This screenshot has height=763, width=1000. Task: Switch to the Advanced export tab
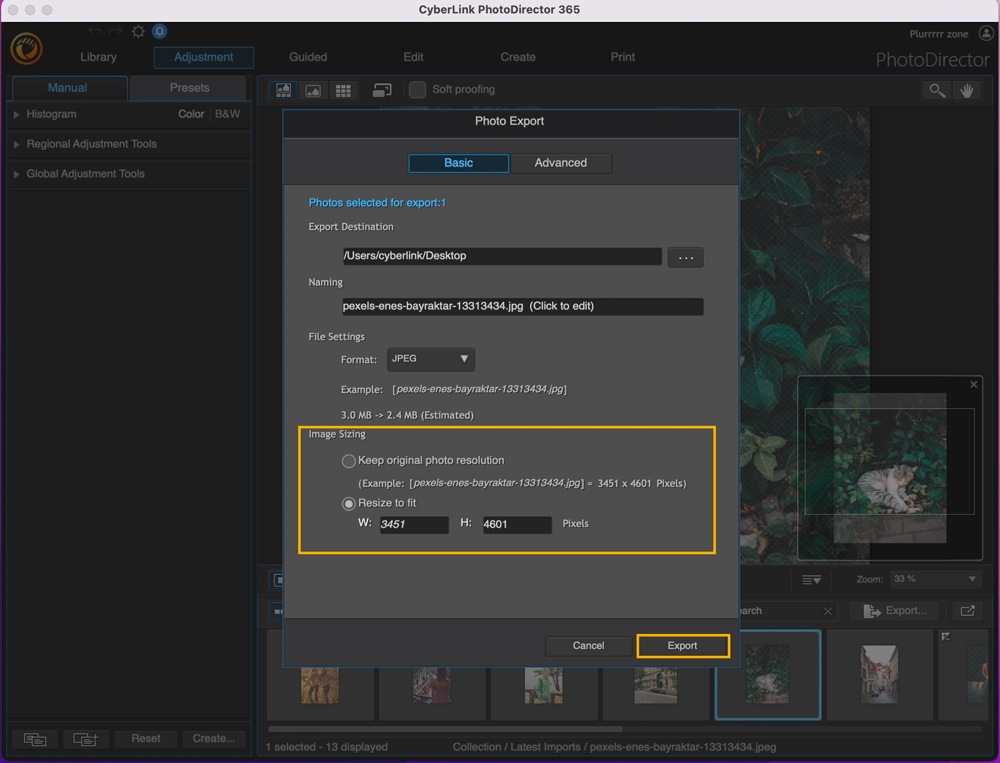click(x=561, y=163)
